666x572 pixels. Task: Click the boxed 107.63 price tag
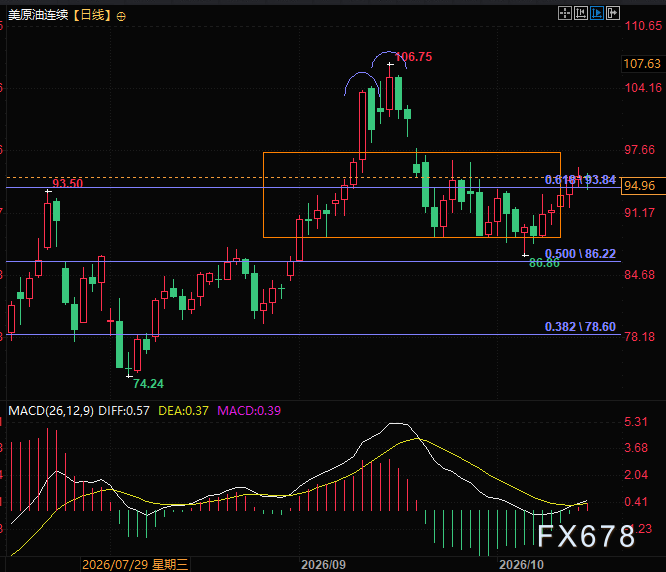tap(642, 64)
